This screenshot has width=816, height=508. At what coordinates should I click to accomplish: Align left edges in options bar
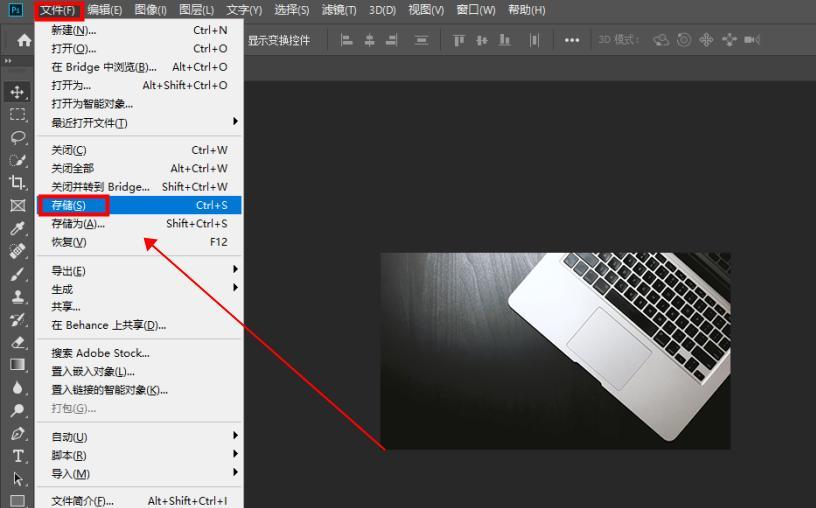pyautogui.click(x=347, y=40)
